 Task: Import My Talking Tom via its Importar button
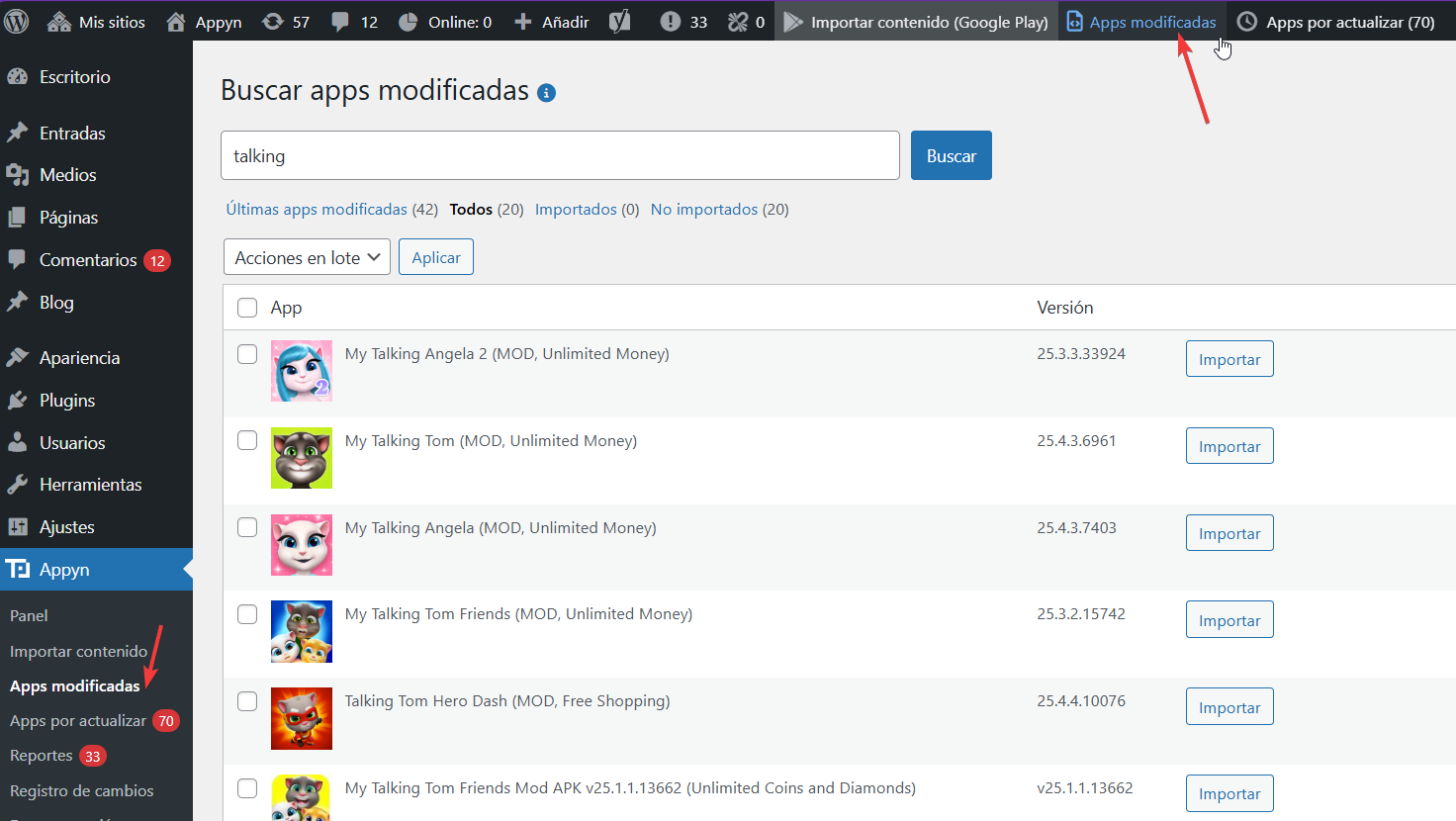(x=1228, y=446)
